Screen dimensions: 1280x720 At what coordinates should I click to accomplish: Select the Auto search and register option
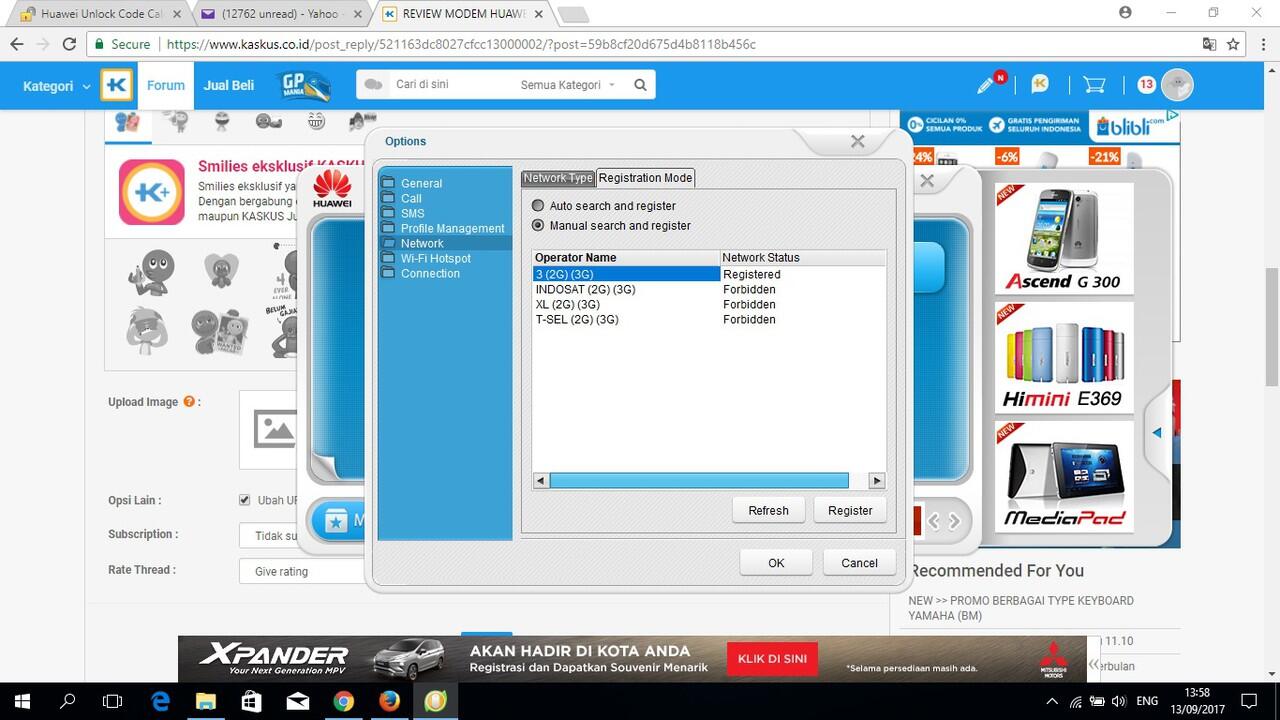coord(538,205)
